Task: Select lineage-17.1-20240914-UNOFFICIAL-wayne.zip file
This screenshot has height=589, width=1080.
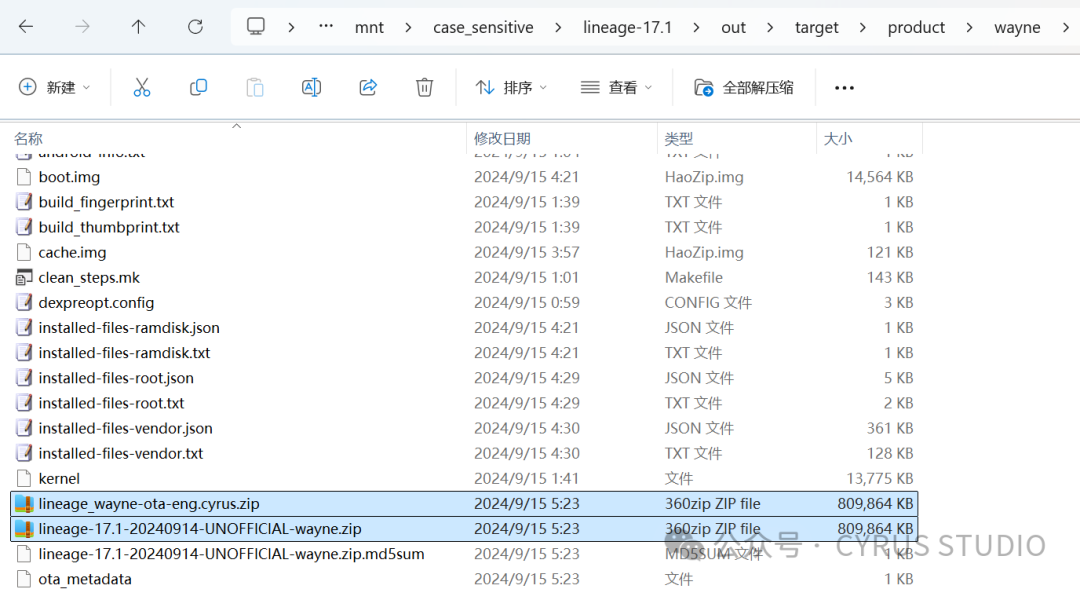Action: click(x=200, y=529)
